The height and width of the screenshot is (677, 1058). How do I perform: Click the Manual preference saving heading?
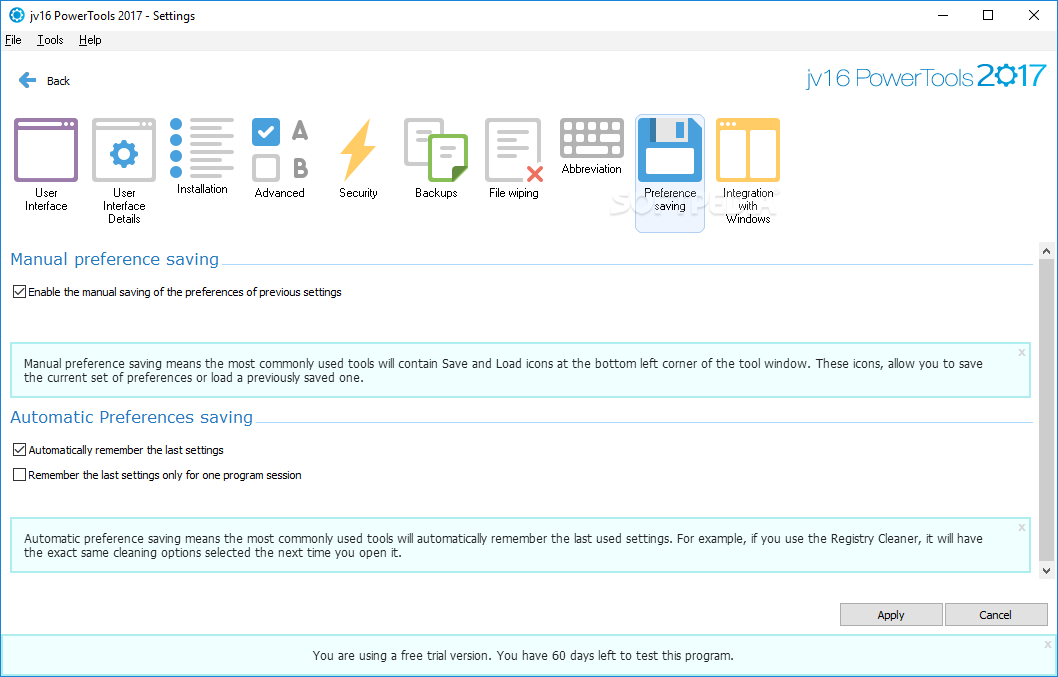point(115,259)
